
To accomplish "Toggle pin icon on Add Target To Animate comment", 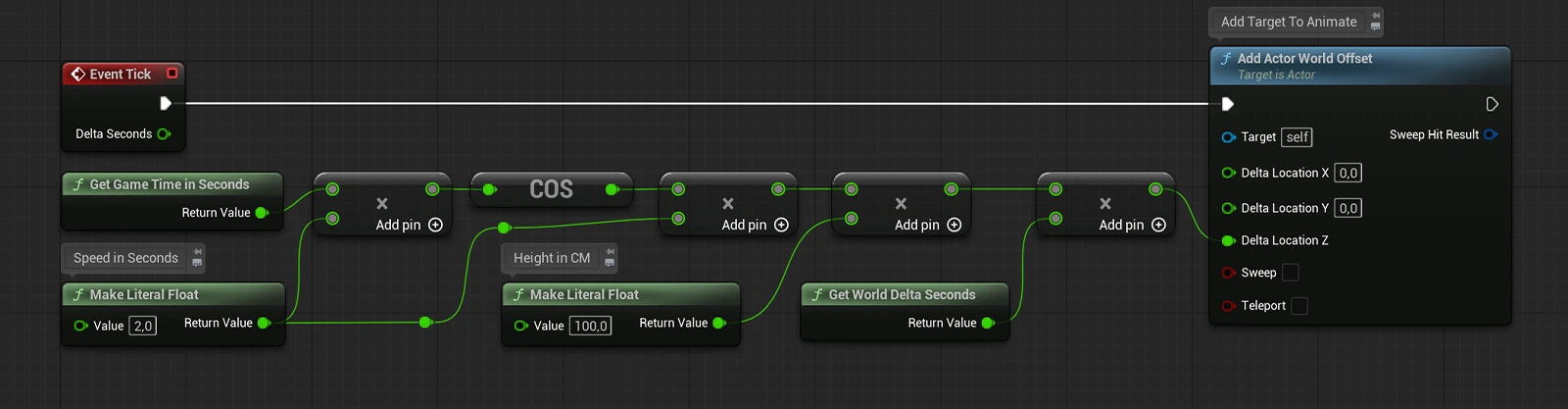I will point(1375,16).
